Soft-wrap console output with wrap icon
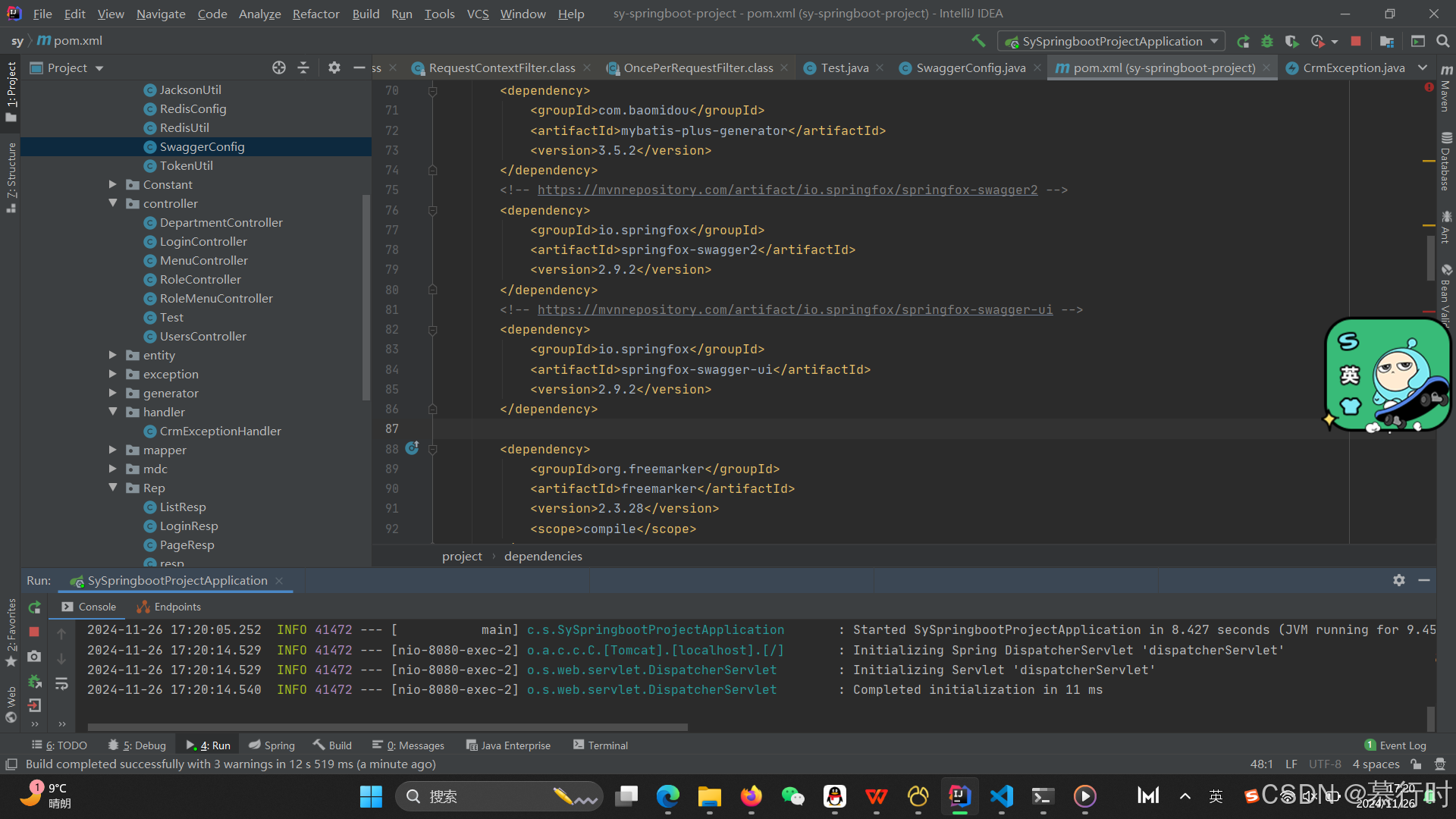Viewport: 1456px width, 819px height. click(61, 684)
